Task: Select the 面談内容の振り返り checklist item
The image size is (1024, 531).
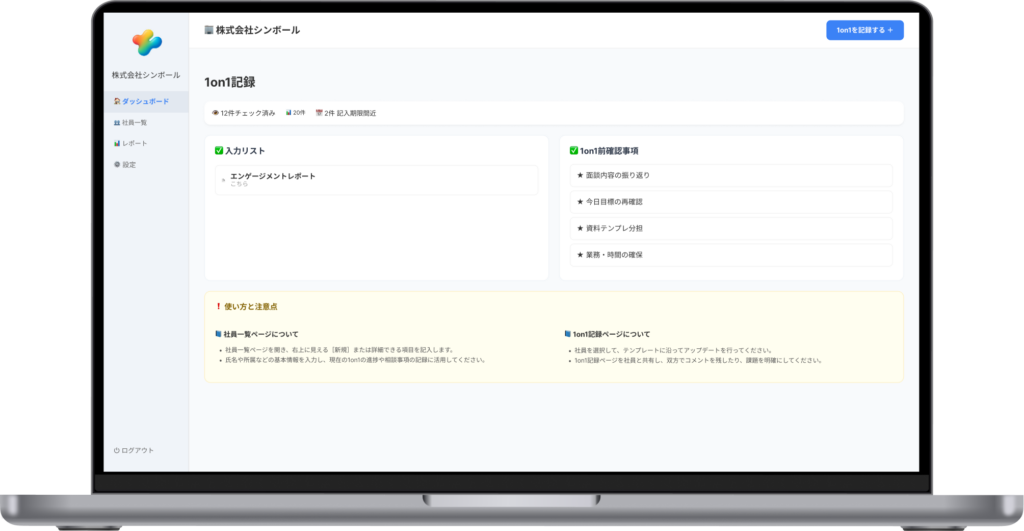Action: tap(730, 175)
